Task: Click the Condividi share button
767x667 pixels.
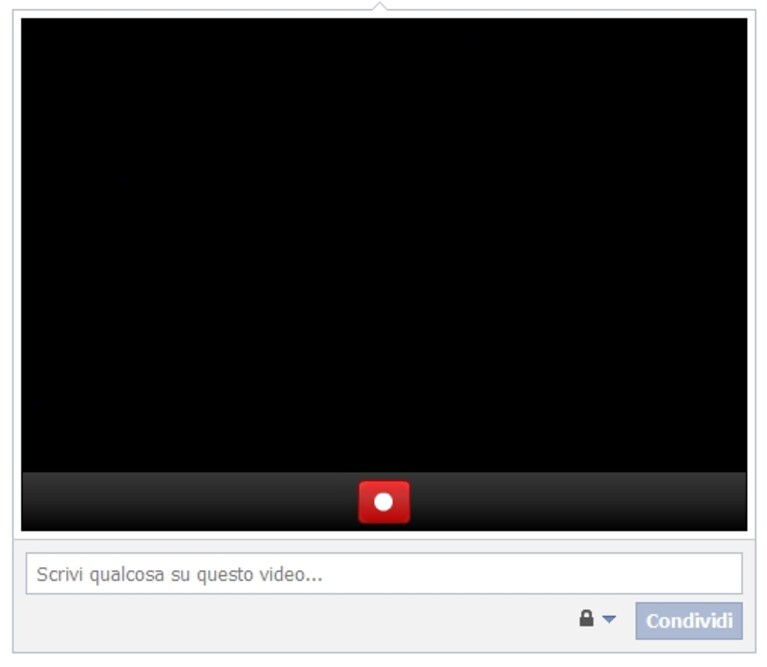Action: tap(689, 621)
